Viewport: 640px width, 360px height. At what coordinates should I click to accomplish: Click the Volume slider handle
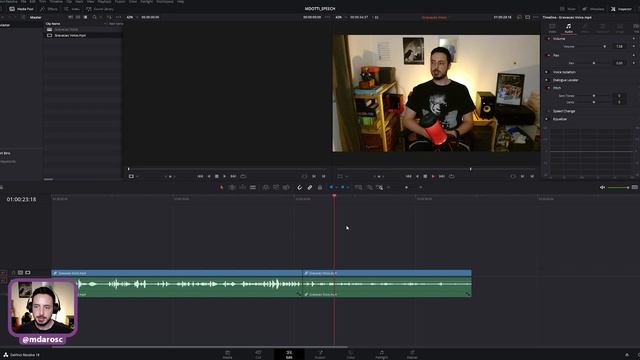(x=604, y=47)
